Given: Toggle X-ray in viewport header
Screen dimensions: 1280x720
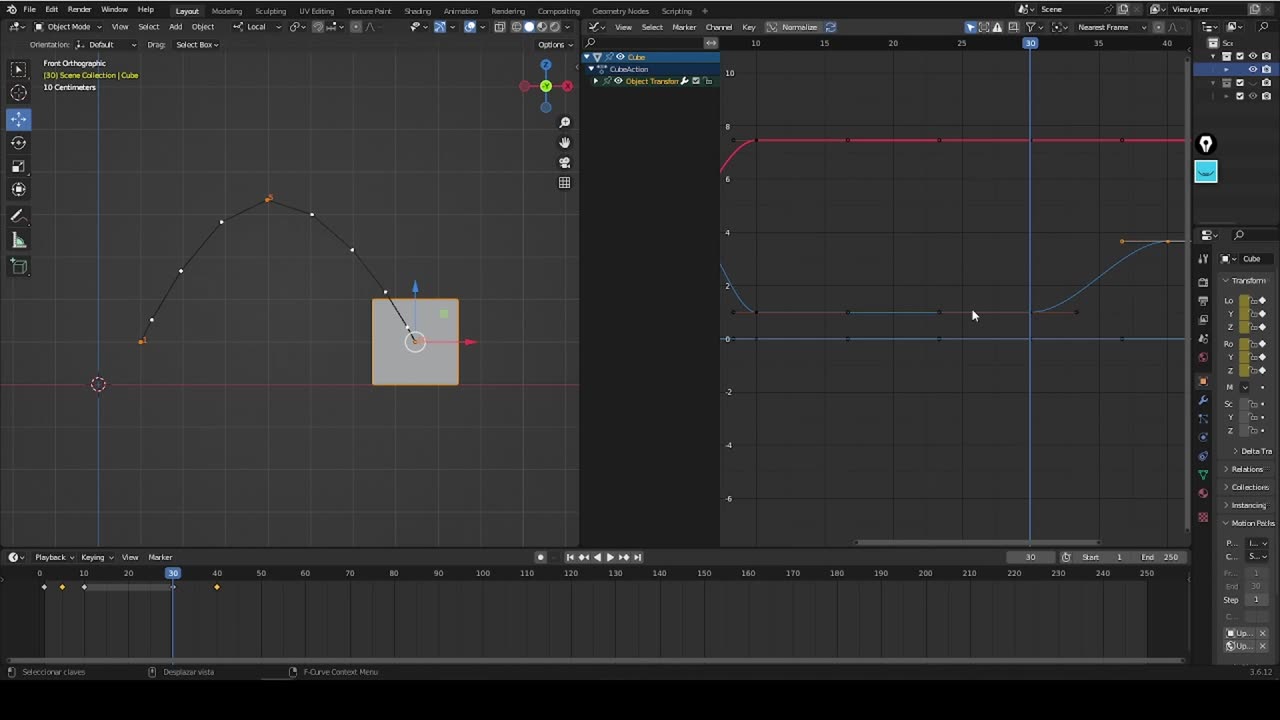Looking at the screenshot, I should click(500, 27).
